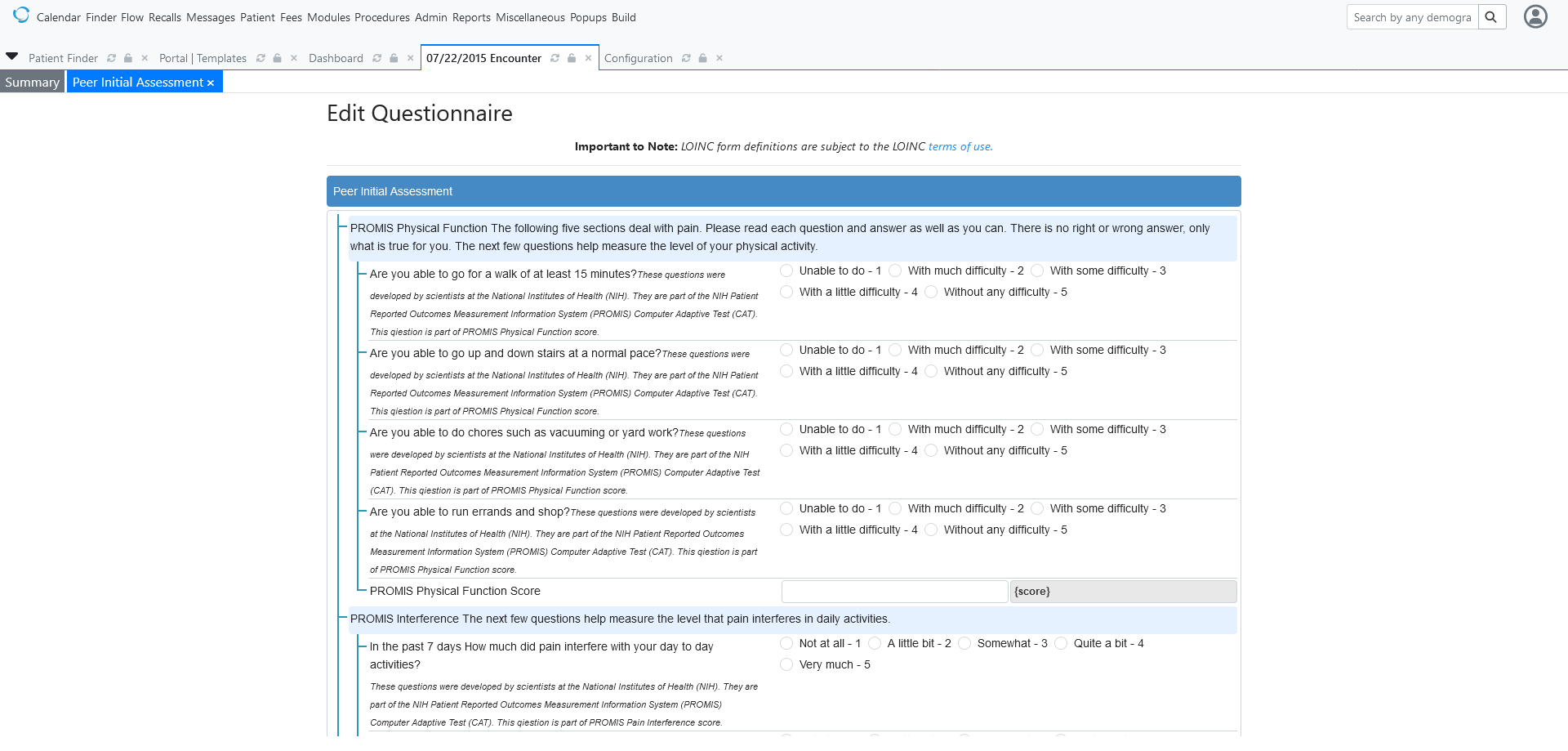The height and width of the screenshot is (751, 1568).
Task: Open the Procedures menu
Action: coord(382,17)
